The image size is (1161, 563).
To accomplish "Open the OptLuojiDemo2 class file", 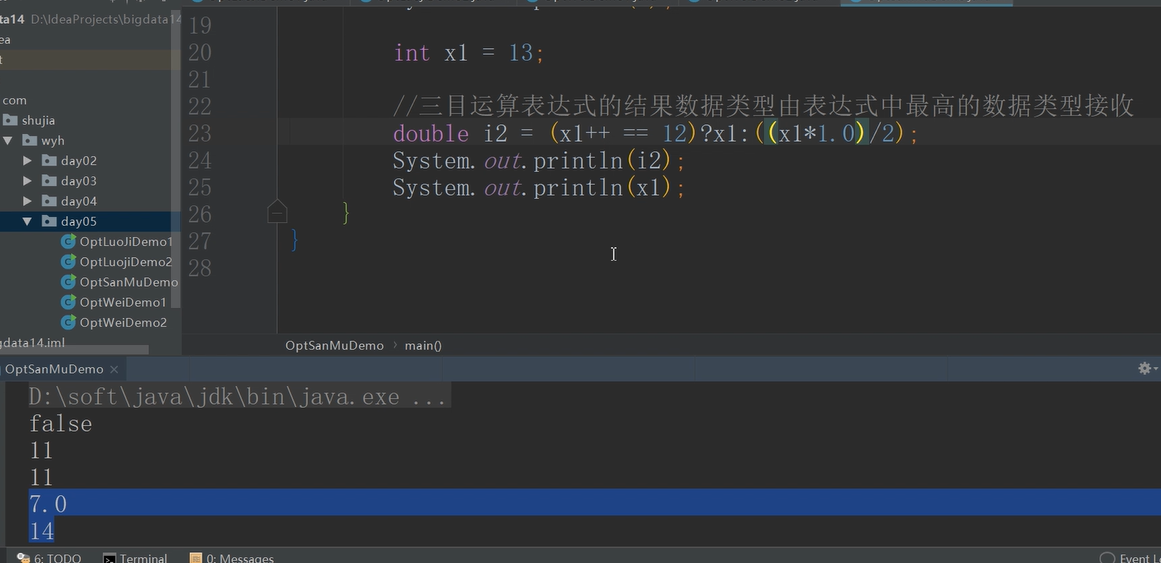I will click(126, 261).
